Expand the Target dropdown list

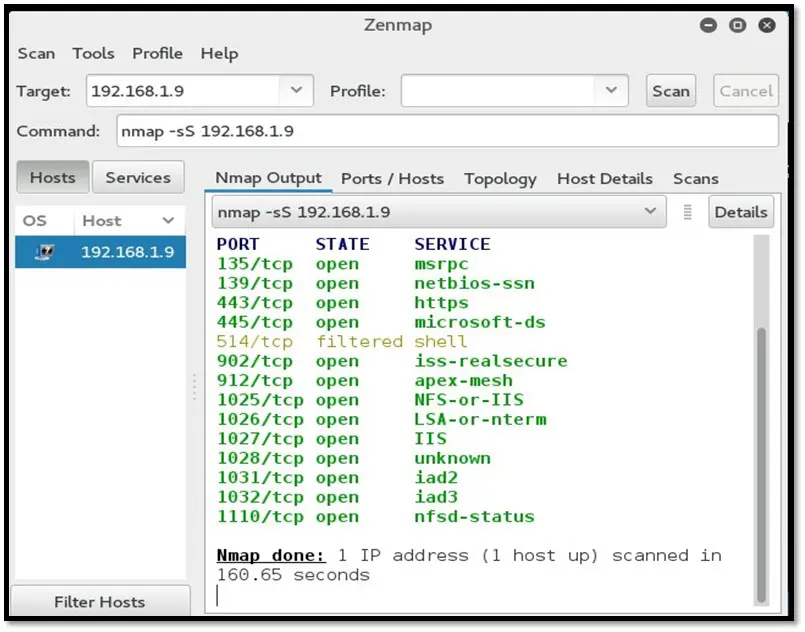coord(296,91)
